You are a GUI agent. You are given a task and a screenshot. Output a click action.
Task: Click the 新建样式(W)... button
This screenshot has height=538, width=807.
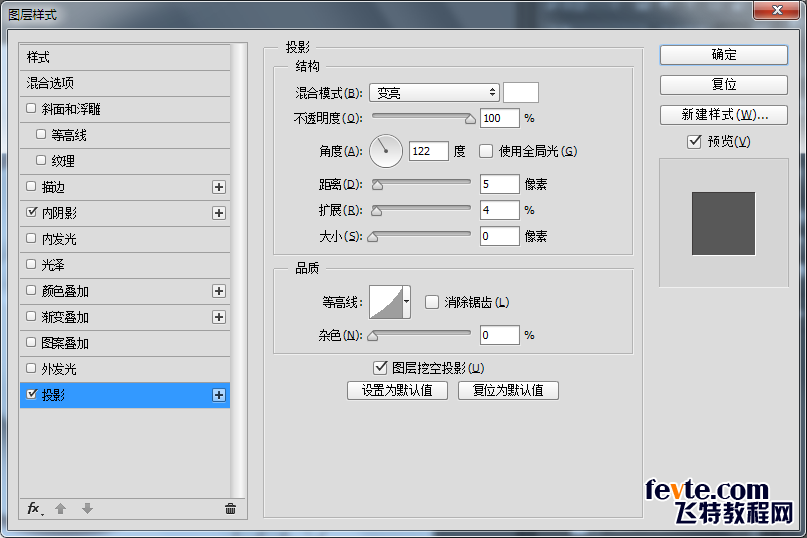coord(724,115)
